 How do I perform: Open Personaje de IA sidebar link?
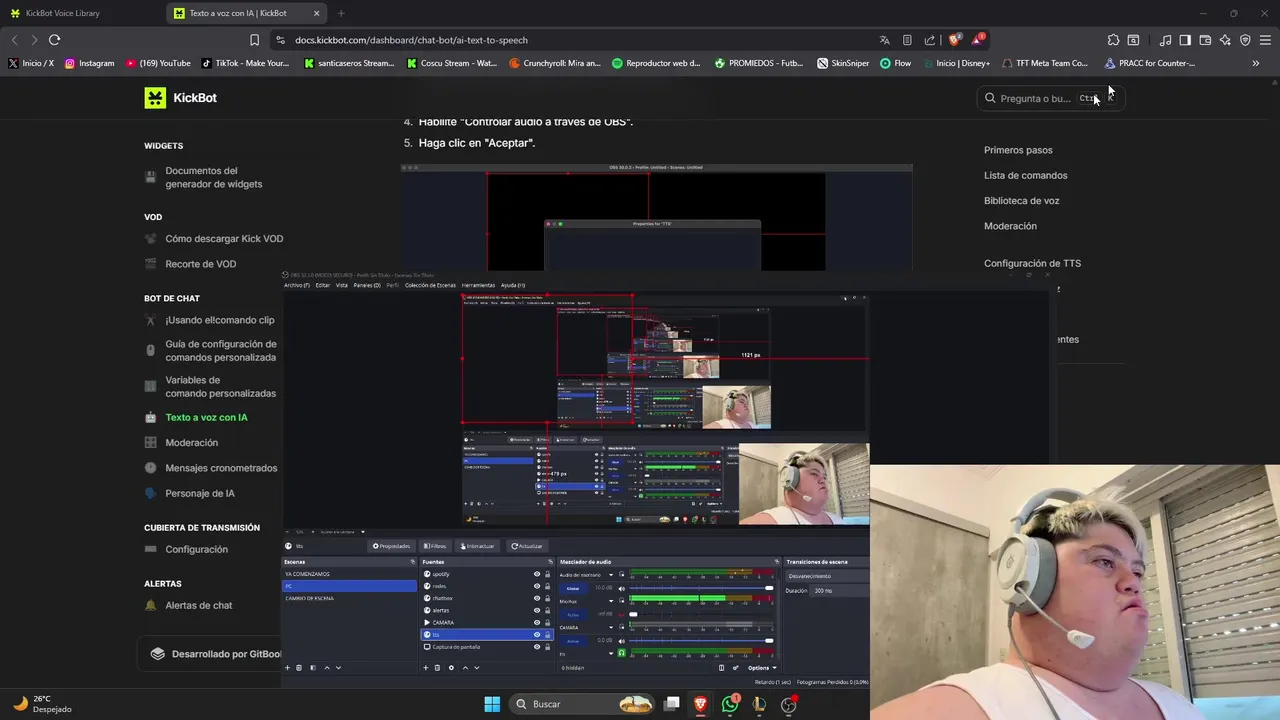(200, 493)
